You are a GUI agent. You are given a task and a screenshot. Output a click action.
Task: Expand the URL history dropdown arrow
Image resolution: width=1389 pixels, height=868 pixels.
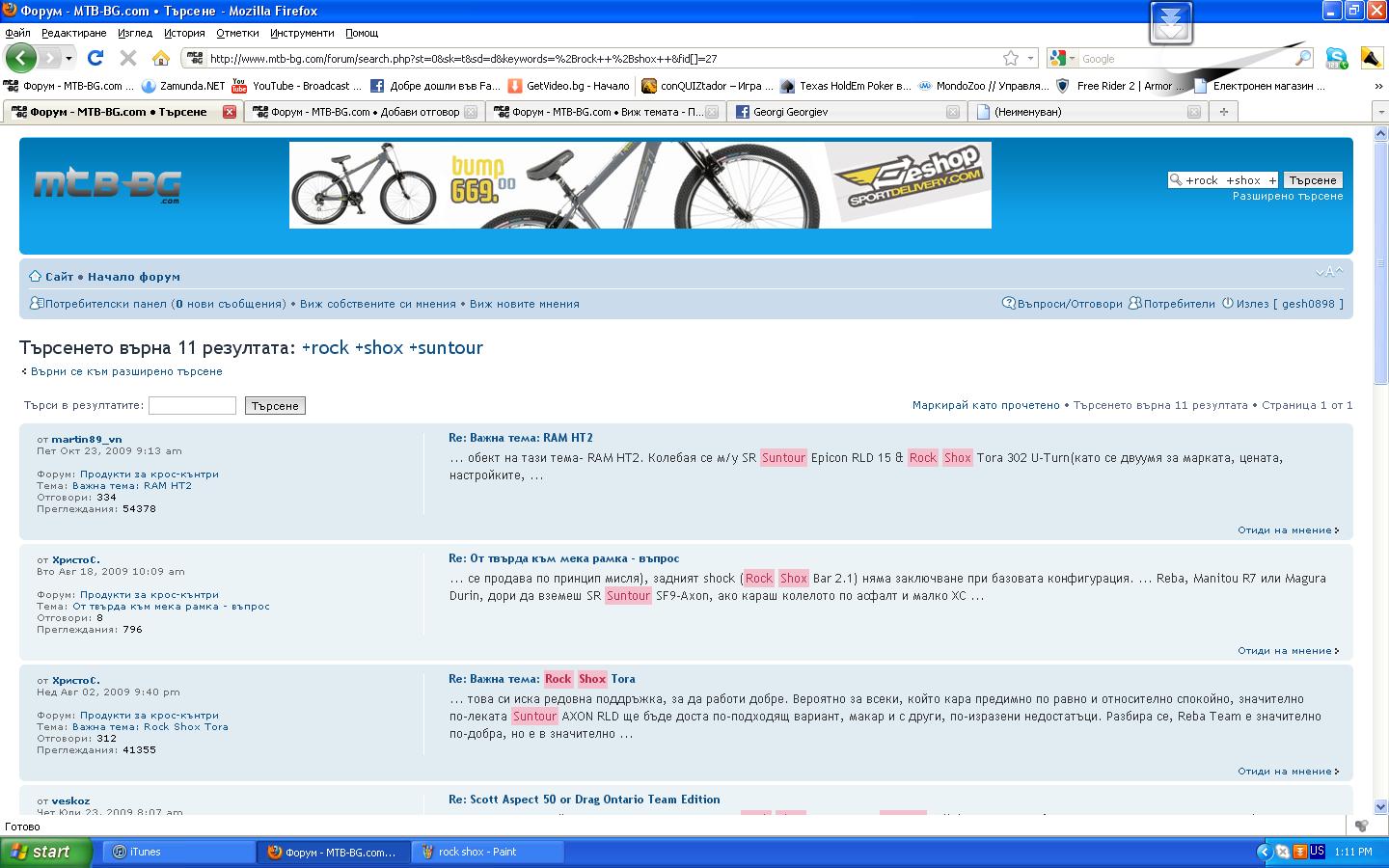tap(1030, 58)
